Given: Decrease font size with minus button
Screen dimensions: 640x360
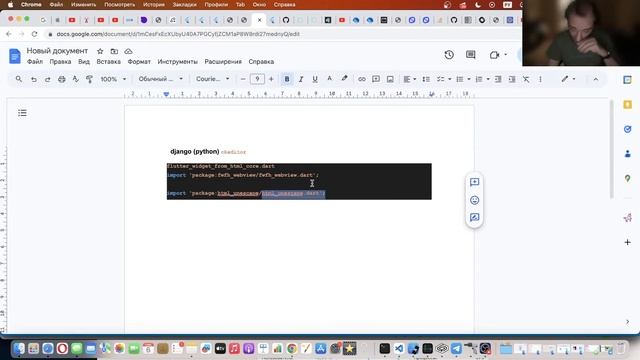Looking at the screenshot, I should click(243, 79).
